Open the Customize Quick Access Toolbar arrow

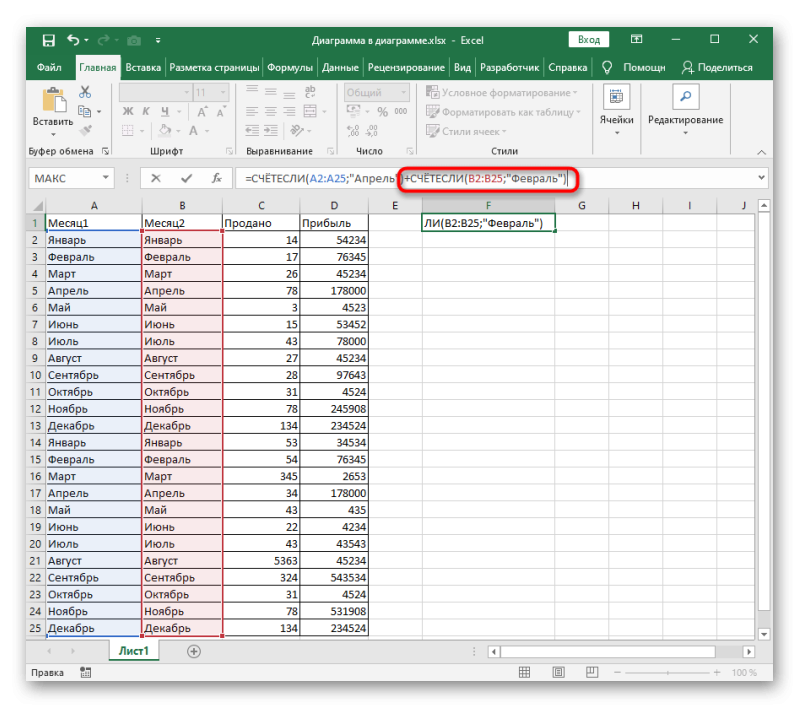pyautogui.click(x=158, y=40)
